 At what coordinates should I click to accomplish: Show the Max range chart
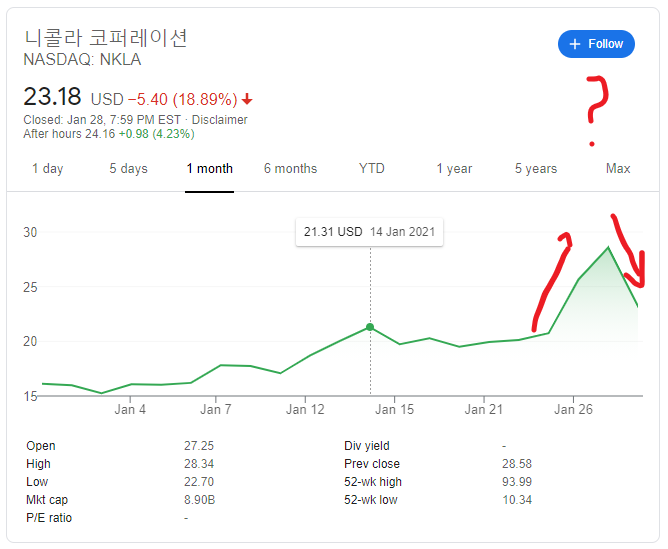618,169
